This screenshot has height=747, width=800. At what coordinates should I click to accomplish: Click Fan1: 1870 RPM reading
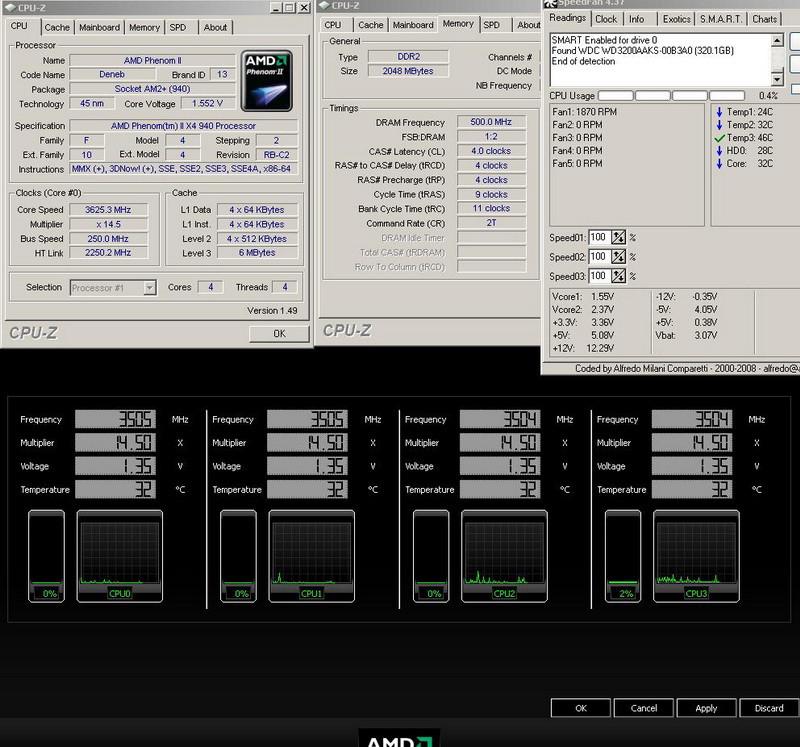coord(585,112)
